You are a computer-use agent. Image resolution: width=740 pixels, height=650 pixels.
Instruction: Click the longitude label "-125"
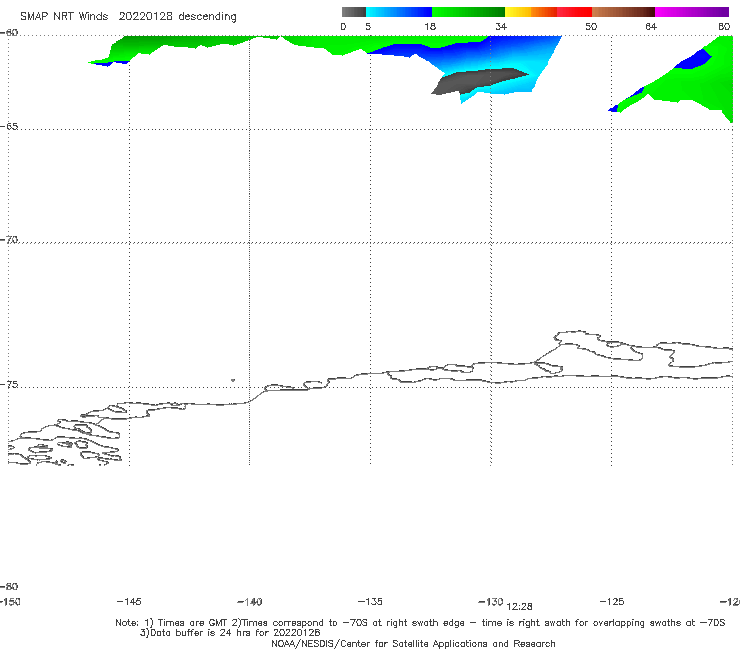[612, 602]
